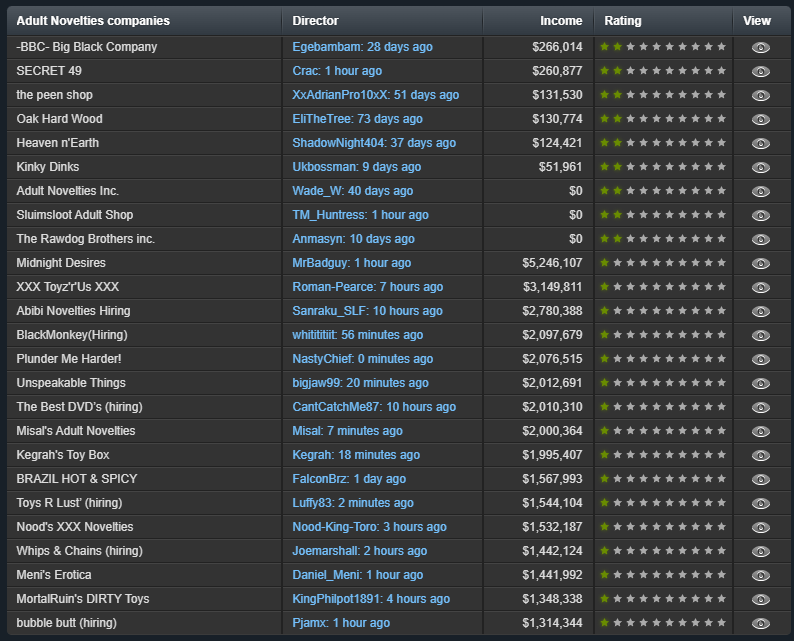The width and height of the screenshot is (794, 641).
Task: View Oak Hard Wood company via eye icon
Action: coord(760,119)
